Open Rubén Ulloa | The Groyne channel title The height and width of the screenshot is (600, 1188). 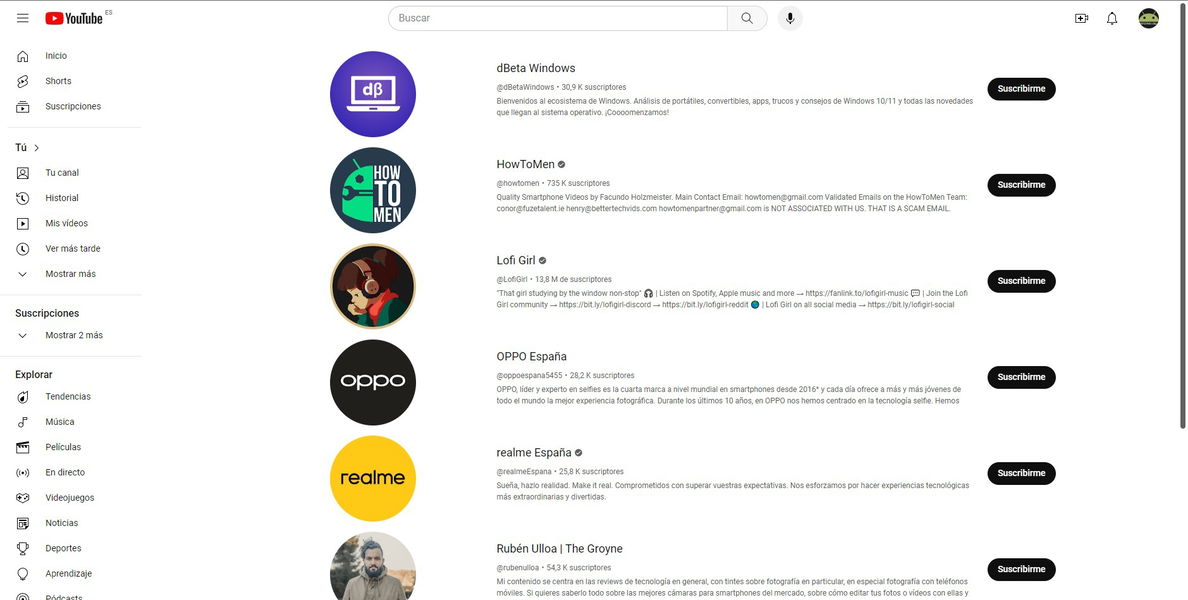coord(559,549)
